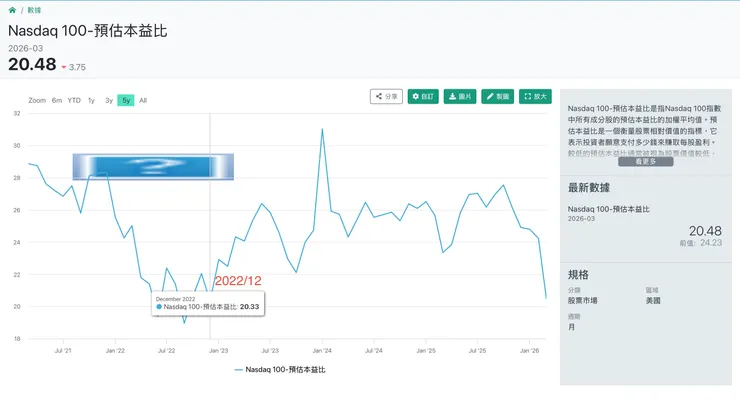The width and height of the screenshot is (740, 412).
Task: Click the Jan '24 x-axis label
Action: (322, 351)
